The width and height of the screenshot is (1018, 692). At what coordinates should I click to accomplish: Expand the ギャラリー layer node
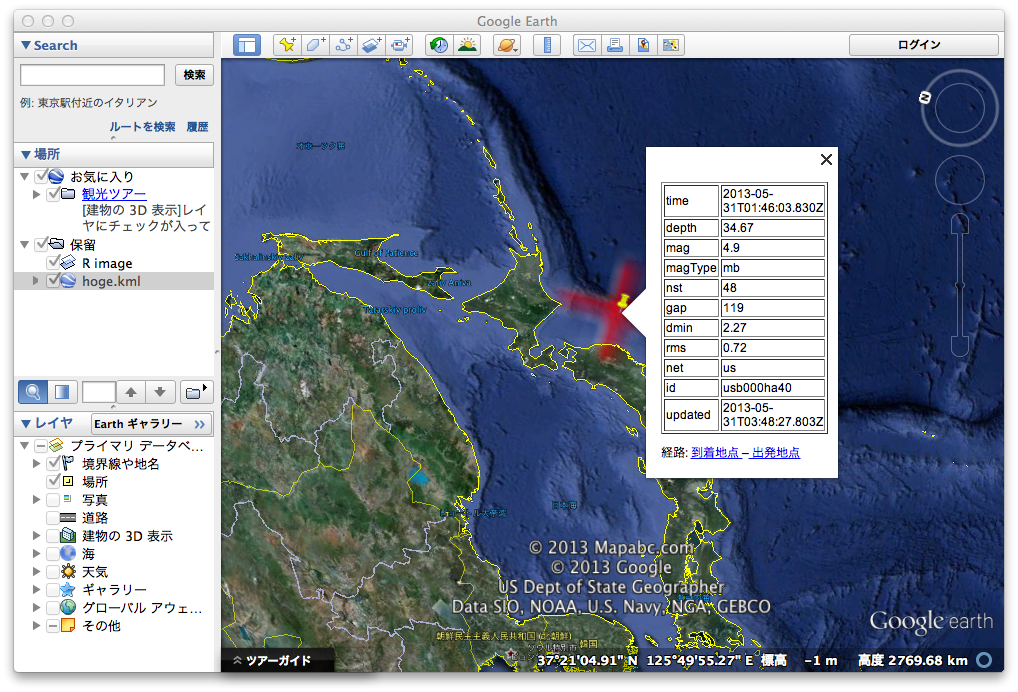(x=36, y=589)
